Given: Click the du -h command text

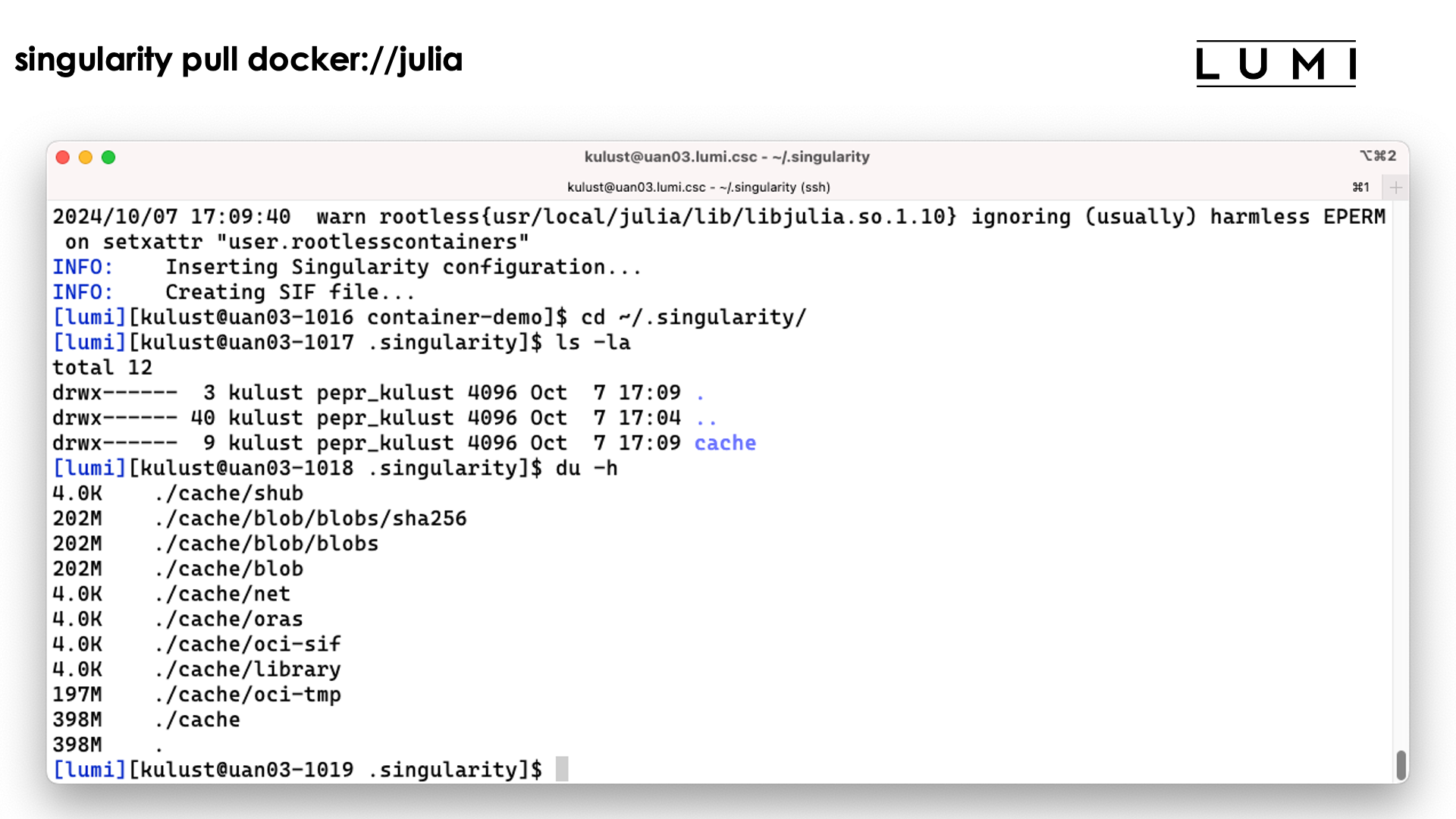Looking at the screenshot, I should pos(586,468).
